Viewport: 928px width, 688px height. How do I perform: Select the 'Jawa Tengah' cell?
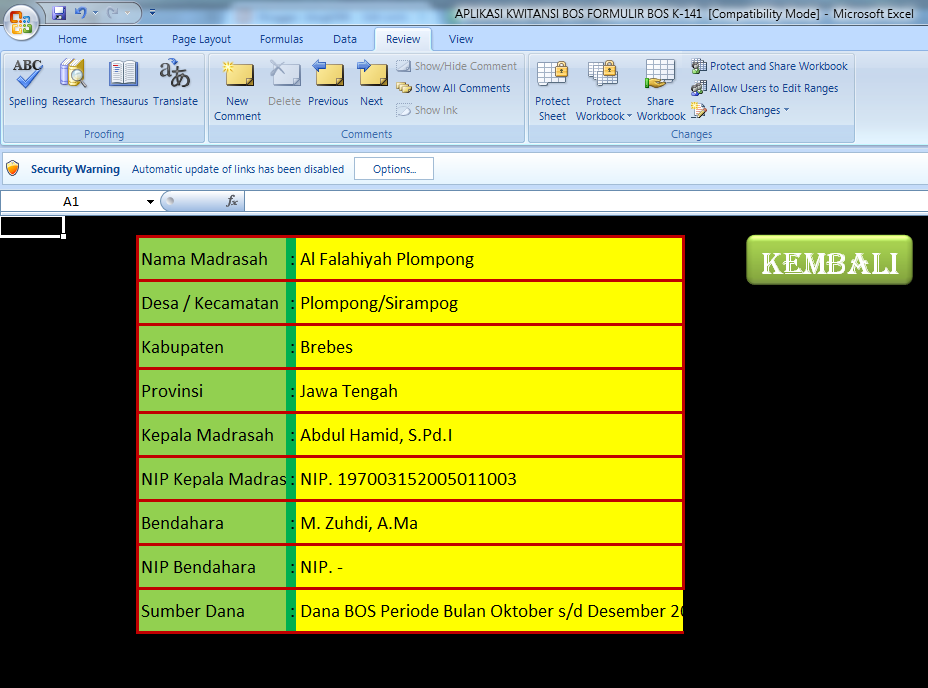[489, 391]
